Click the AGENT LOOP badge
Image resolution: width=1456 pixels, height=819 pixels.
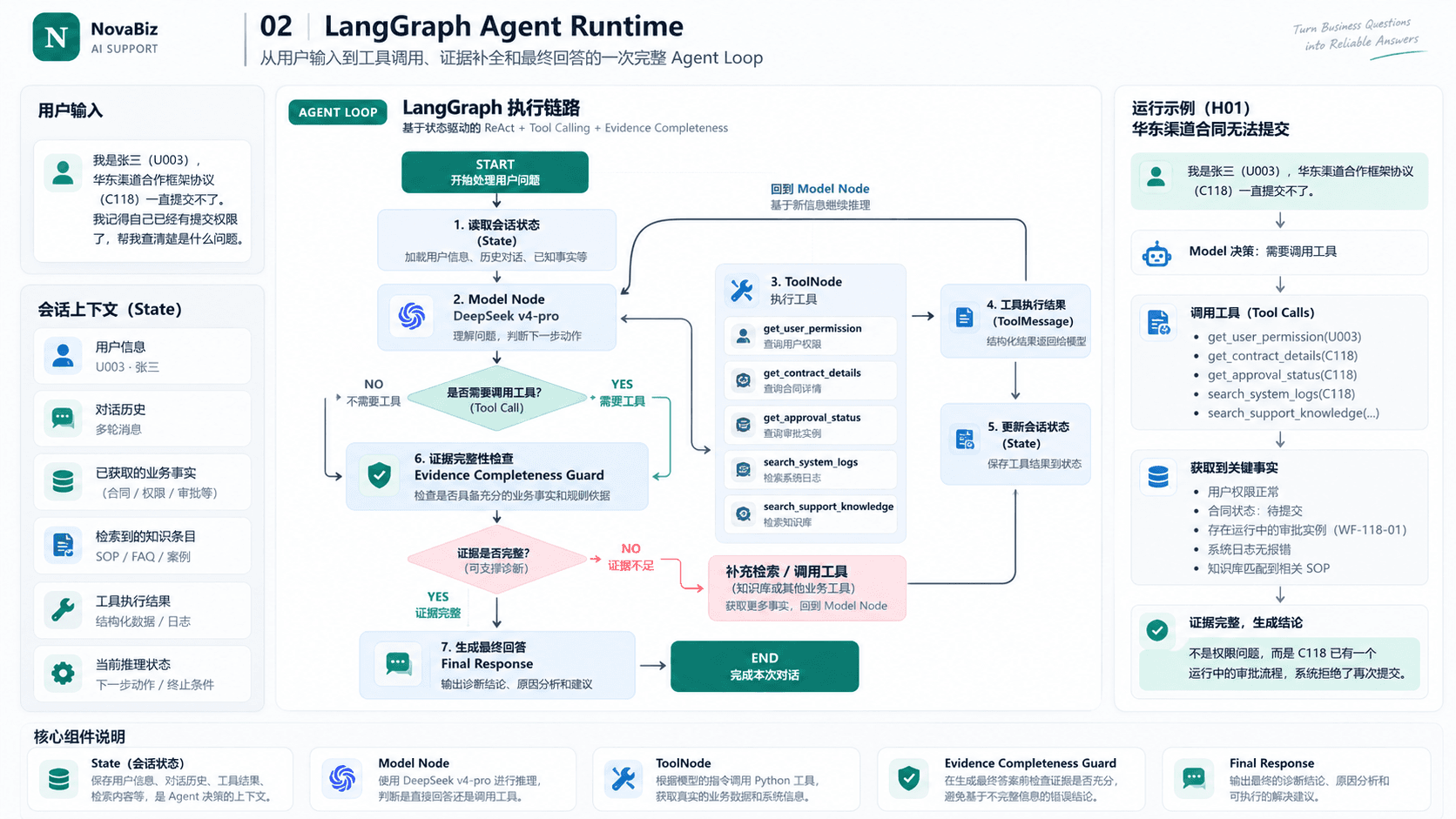[338, 112]
